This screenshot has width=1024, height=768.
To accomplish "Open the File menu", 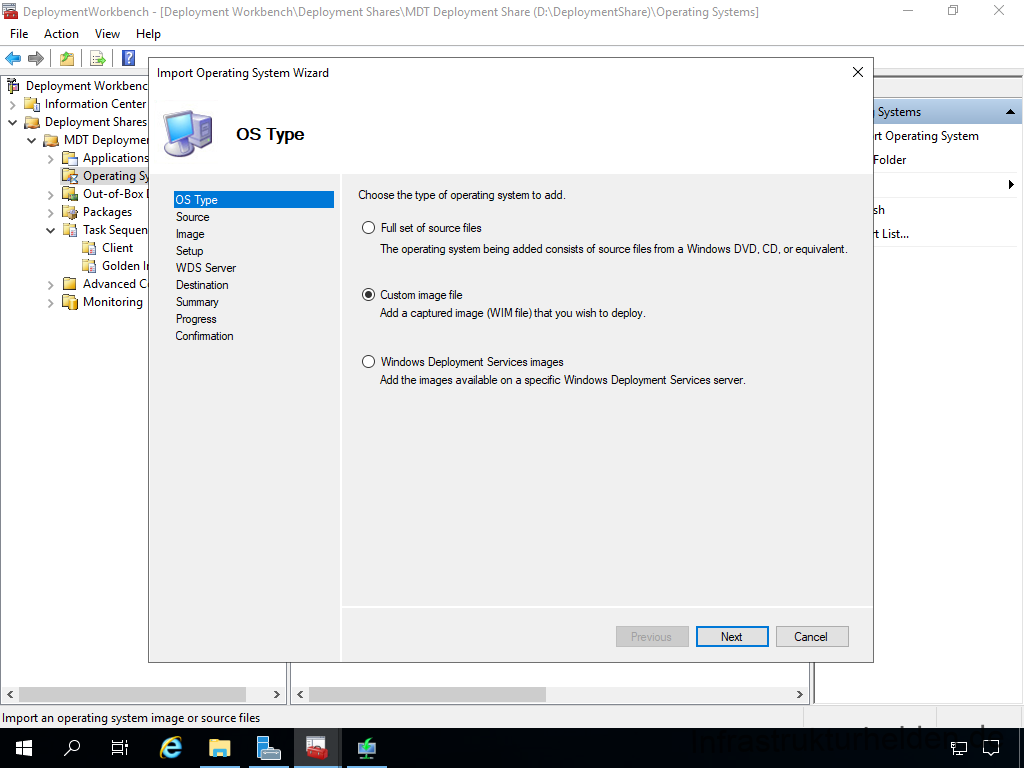I will pyautogui.click(x=19, y=34).
